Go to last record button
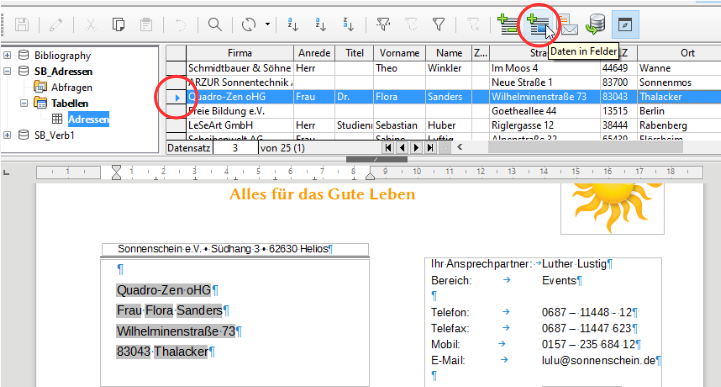The width and height of the screenshot is (721, 387). coord(430,148)
